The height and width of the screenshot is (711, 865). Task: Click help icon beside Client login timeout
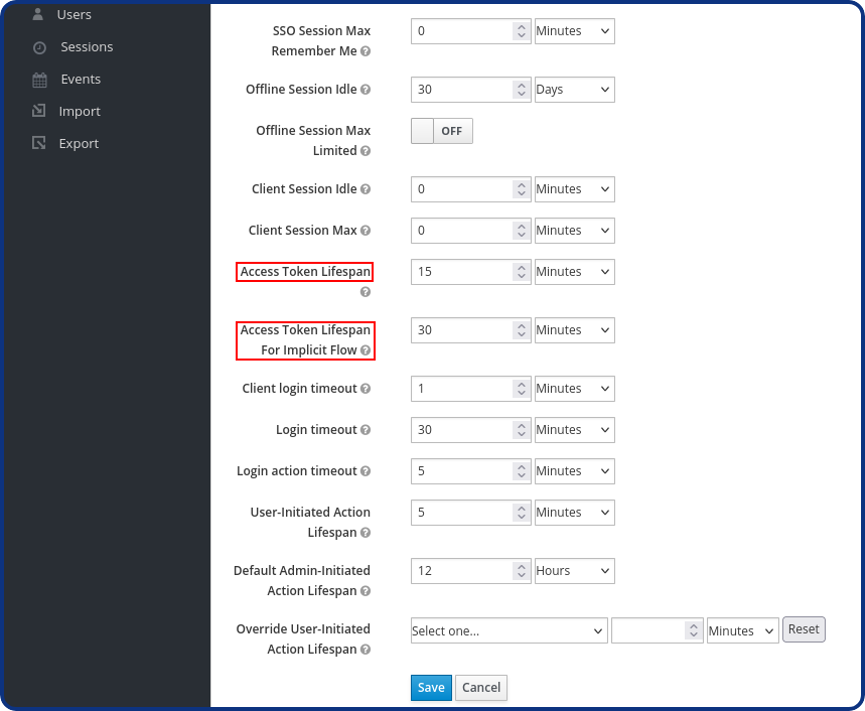tap(365, 389)
